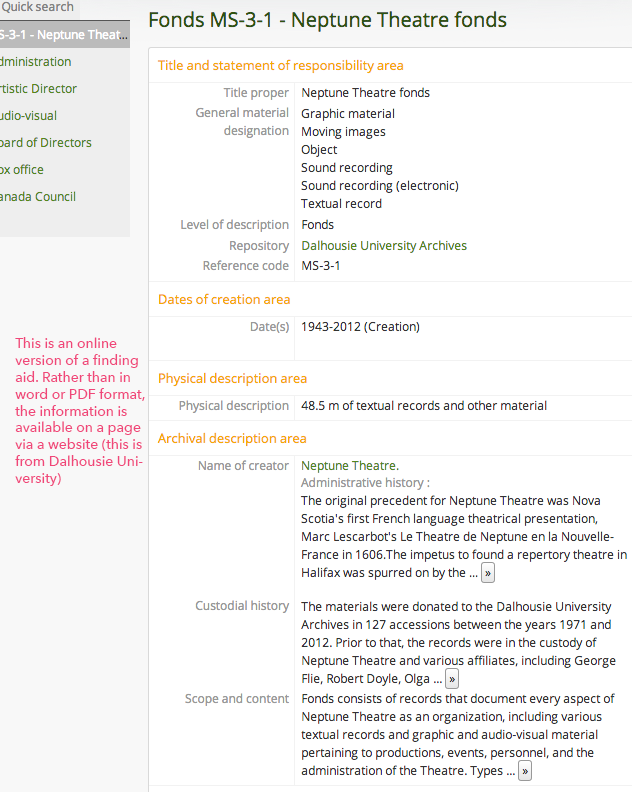
Task: Select the 48.5 m of textual records text
Action: pyautogui.click(x=424, y=406)
